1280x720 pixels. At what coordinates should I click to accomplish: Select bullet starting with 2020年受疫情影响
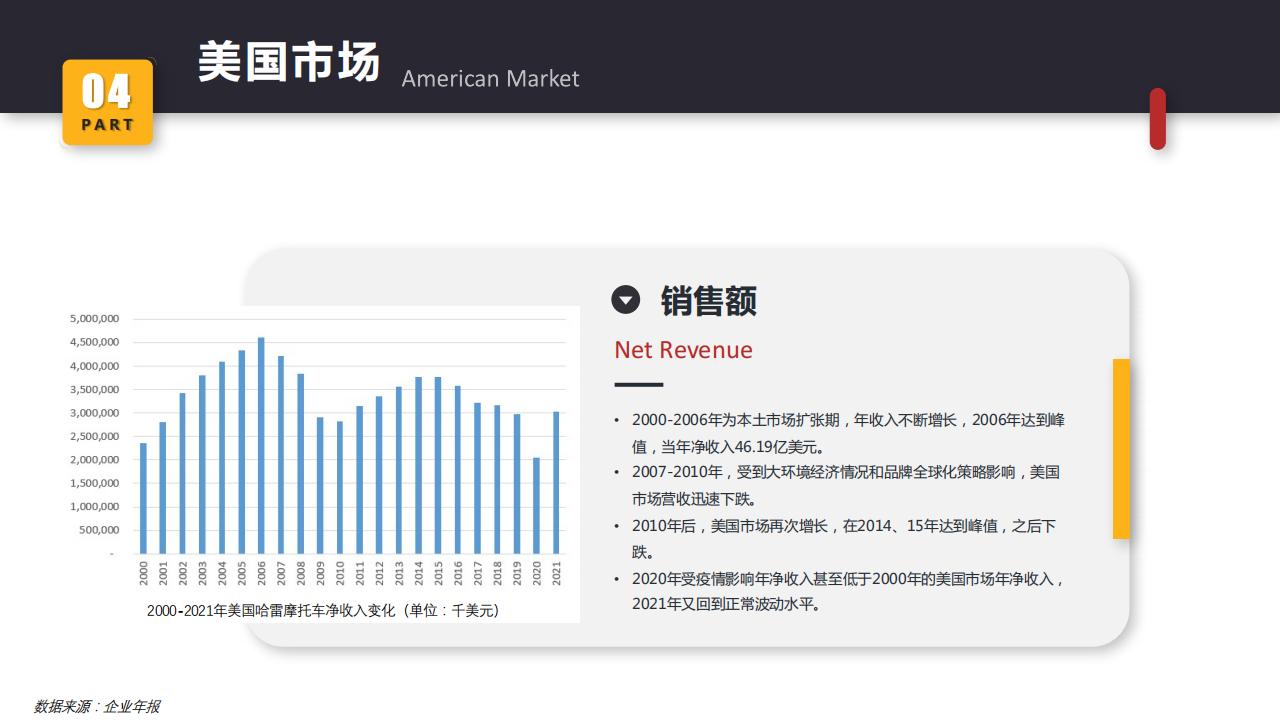[x=840, y=591]
